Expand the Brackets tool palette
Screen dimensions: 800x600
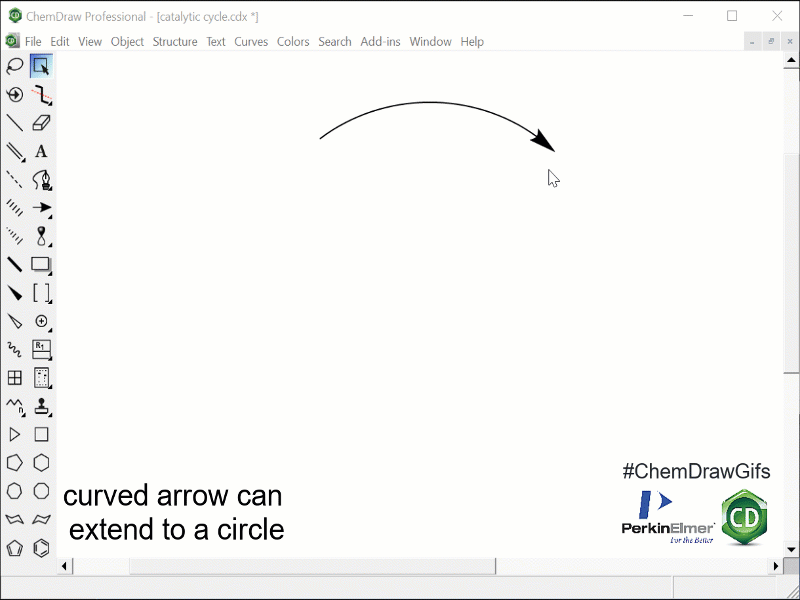(x=41, y=293)
